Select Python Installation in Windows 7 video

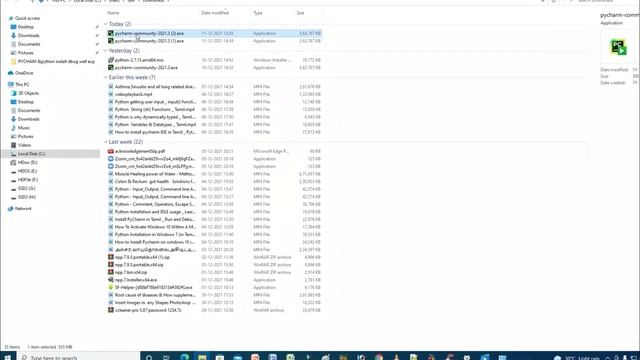point(155,235)
